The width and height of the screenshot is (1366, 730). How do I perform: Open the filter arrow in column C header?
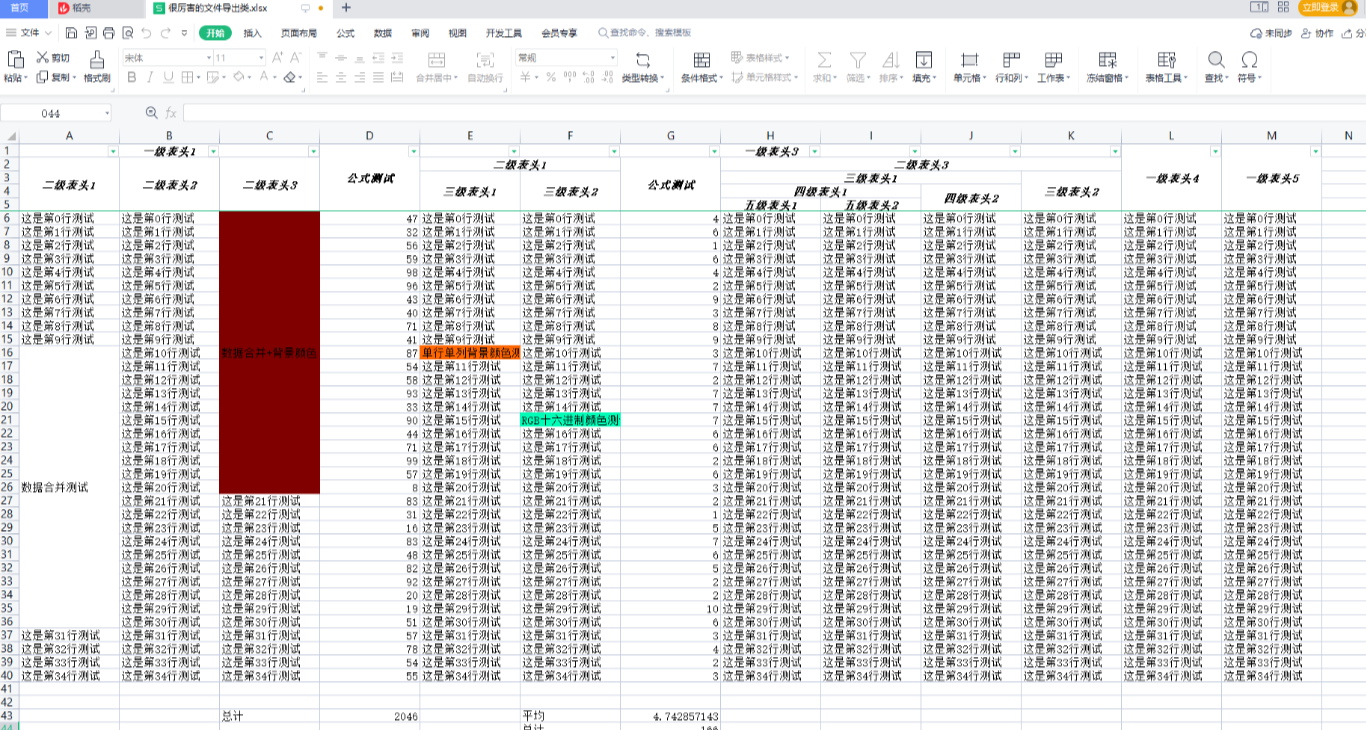click(313, 152)
